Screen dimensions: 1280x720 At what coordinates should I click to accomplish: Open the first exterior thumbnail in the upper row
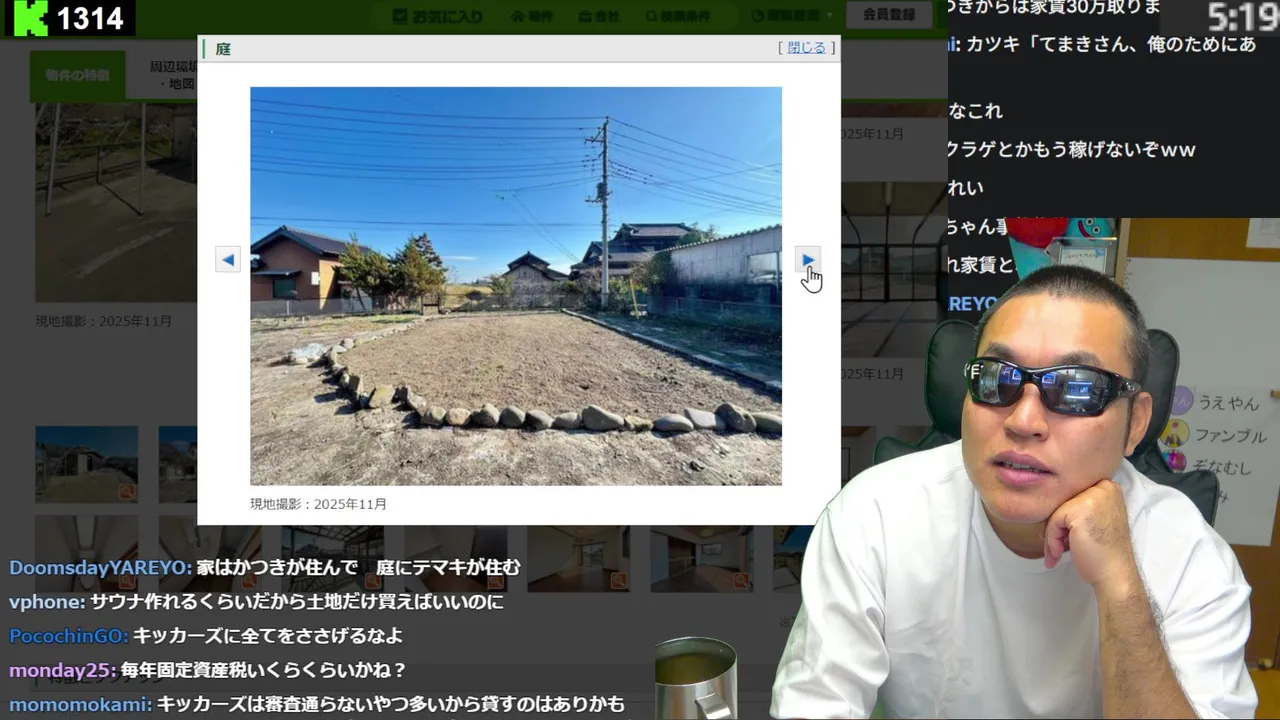pos(86,464)
